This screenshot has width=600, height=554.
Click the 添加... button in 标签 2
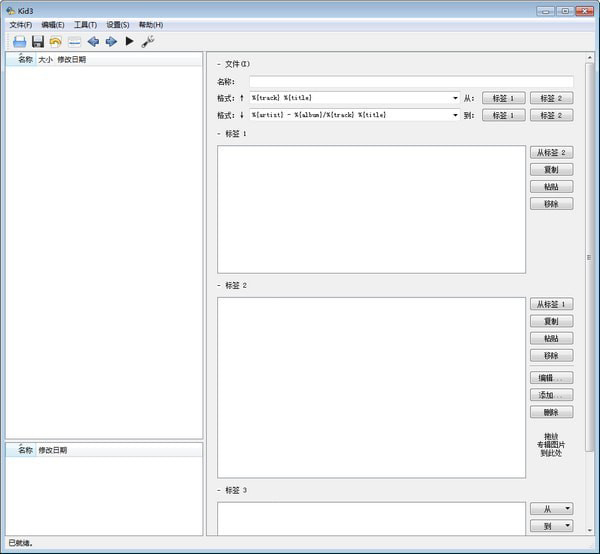551,395
